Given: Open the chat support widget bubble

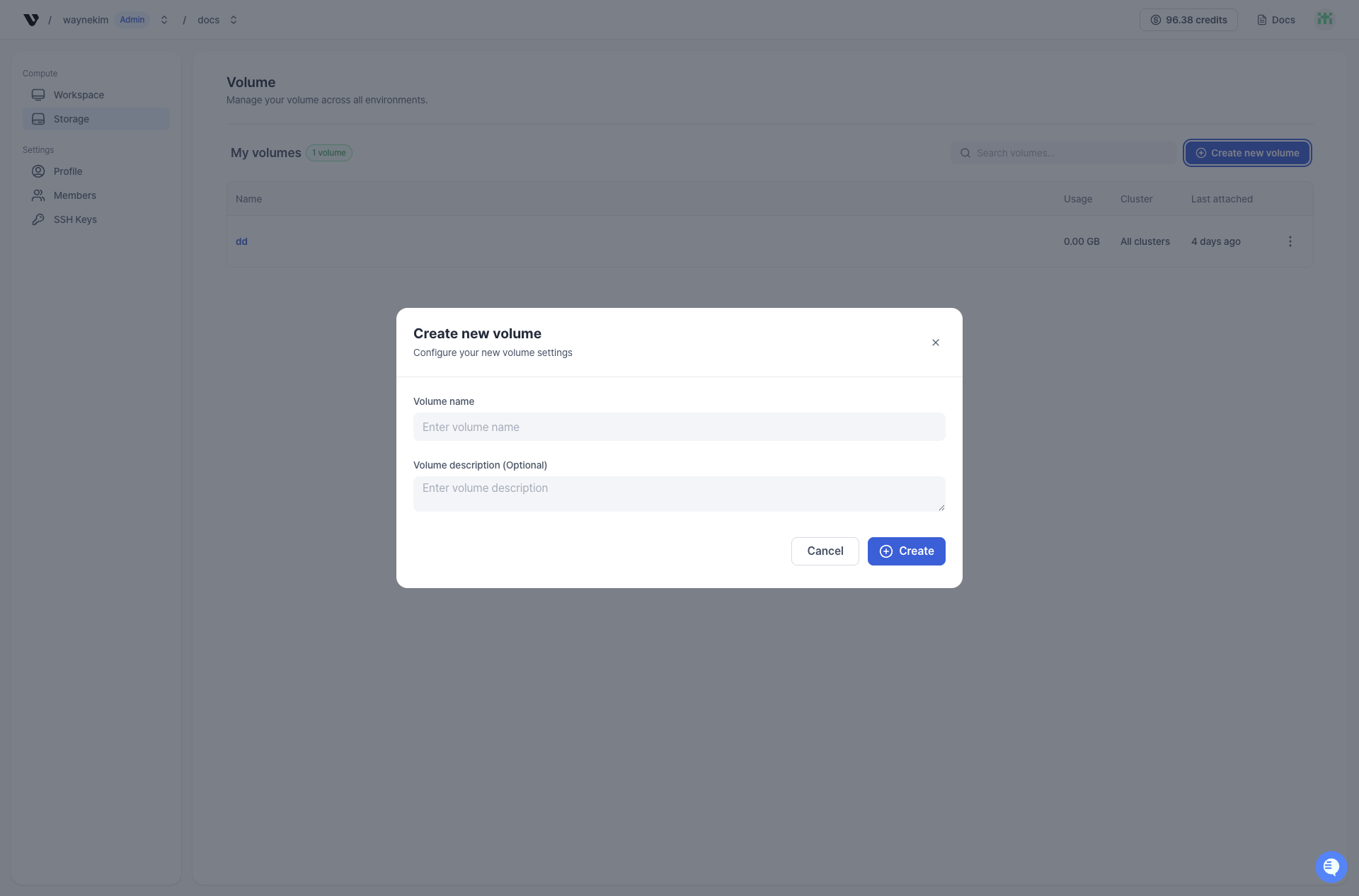Looking at the screenshot, I should [1330, 866].
